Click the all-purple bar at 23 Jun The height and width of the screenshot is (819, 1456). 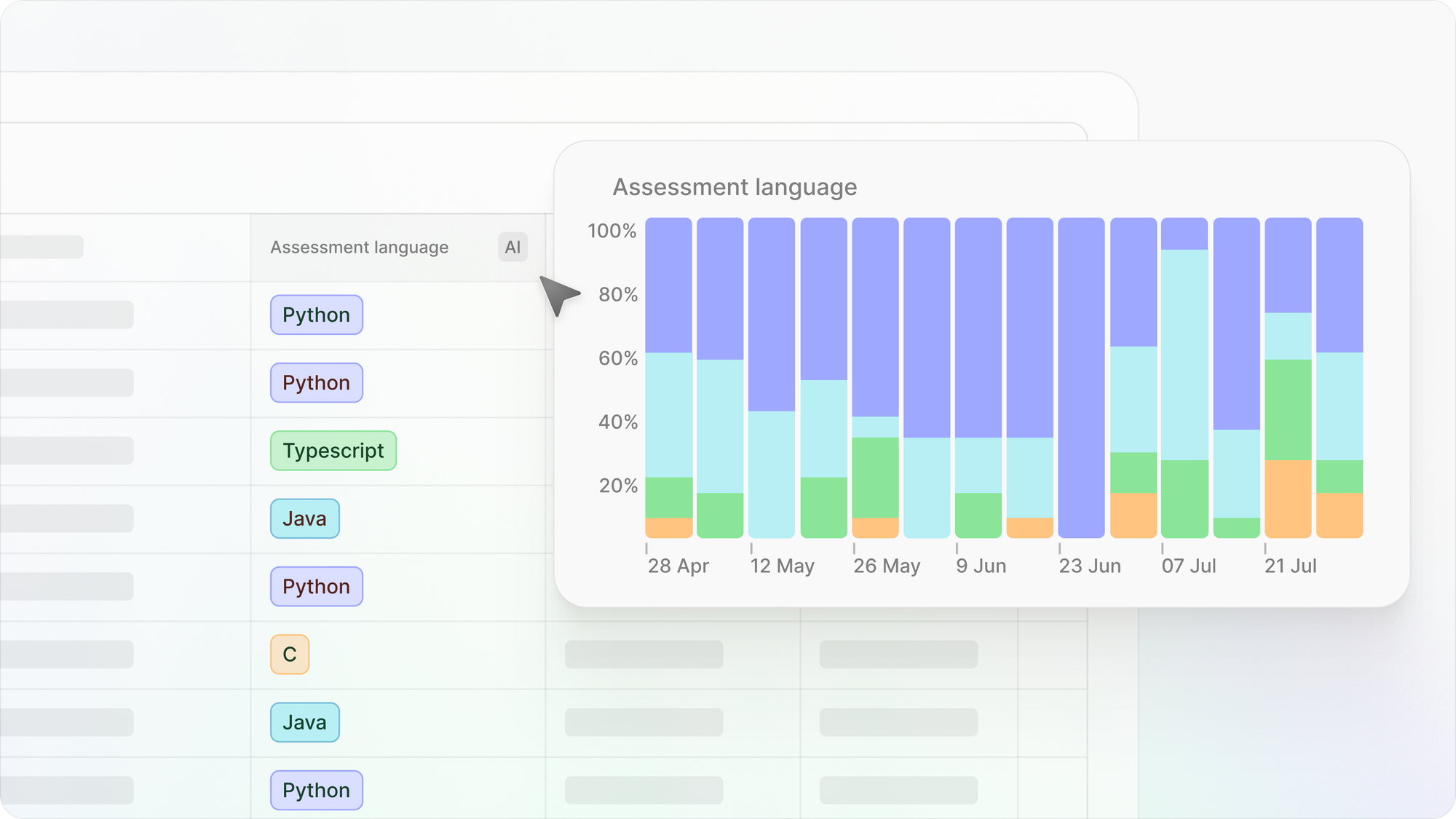click(1081, 379)
